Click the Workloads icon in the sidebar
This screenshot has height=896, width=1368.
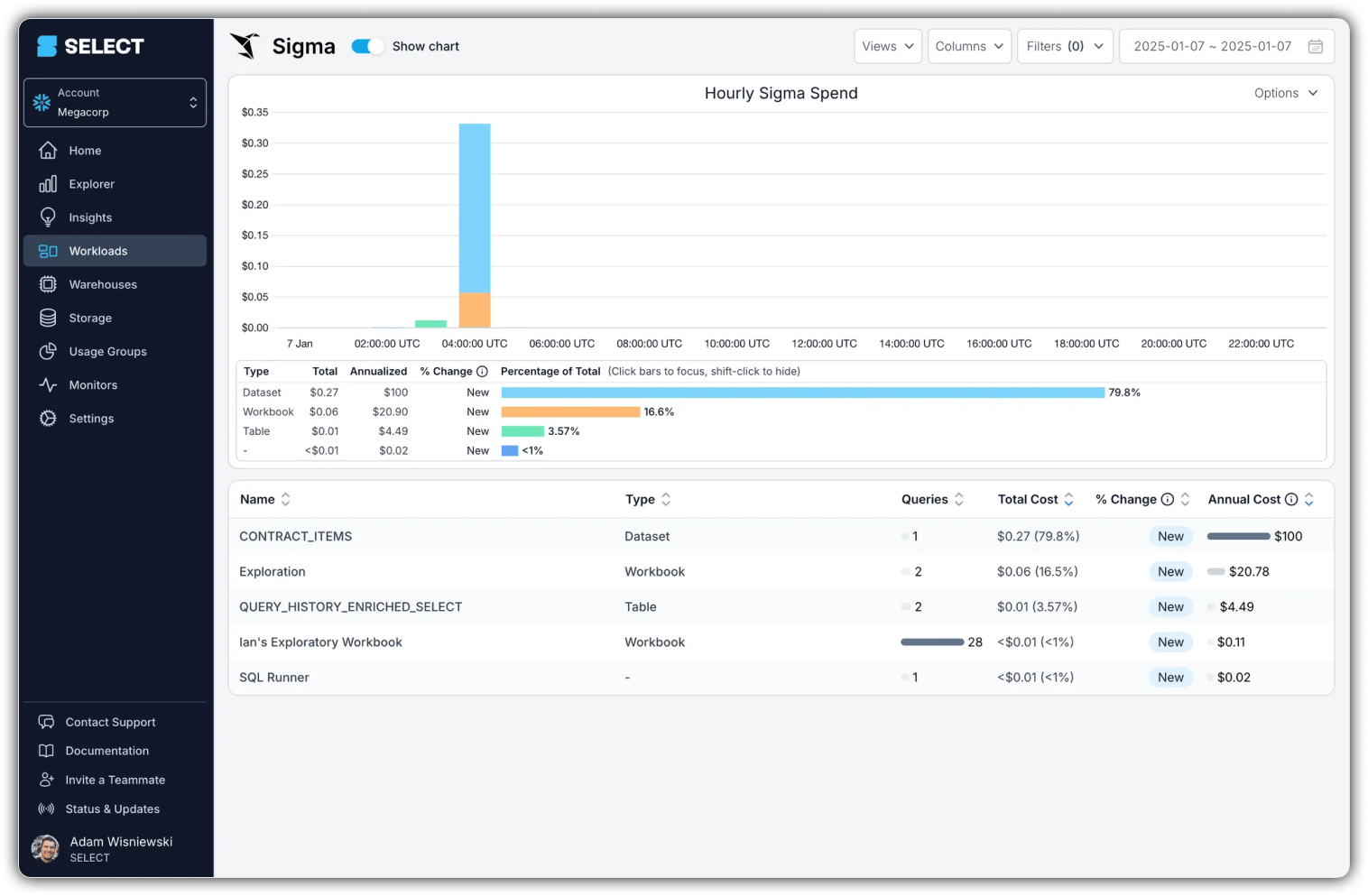click(48, 251)
